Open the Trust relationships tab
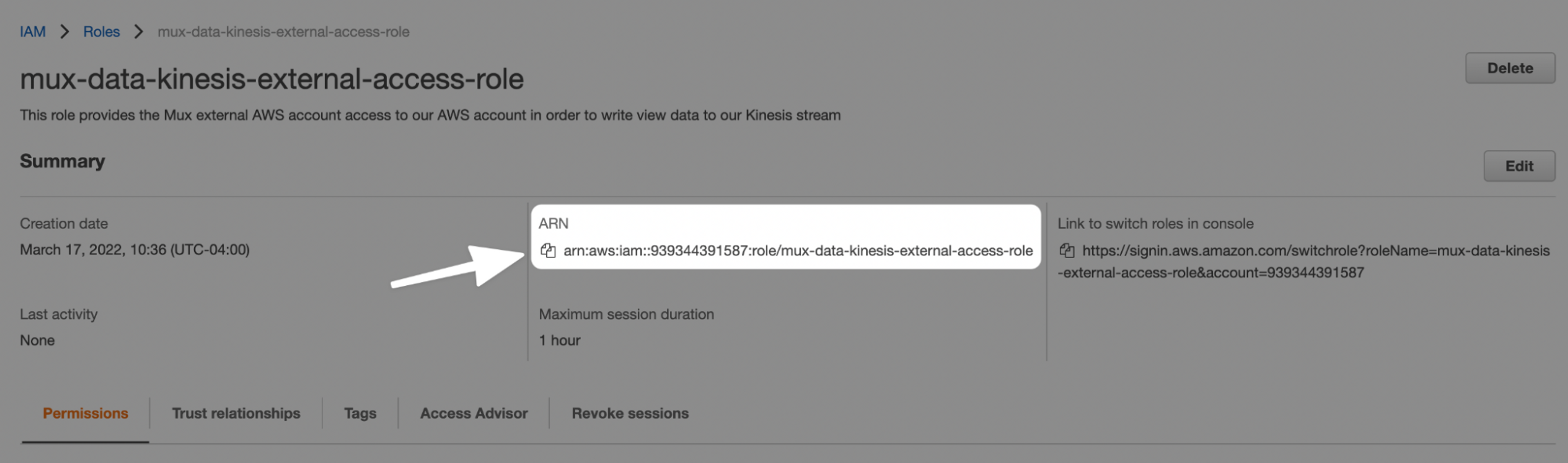This screenshot has height=463, width=1568. [x=236, y=413]
